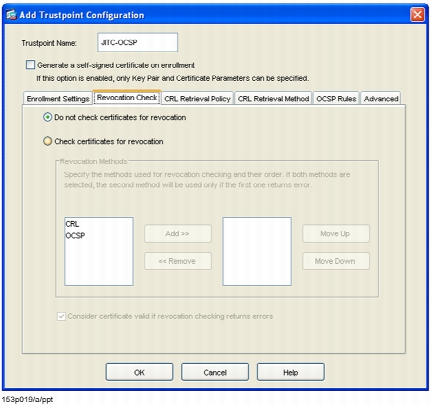
Task: Select OCSP in the methods list
Action: tap(75, 236)
